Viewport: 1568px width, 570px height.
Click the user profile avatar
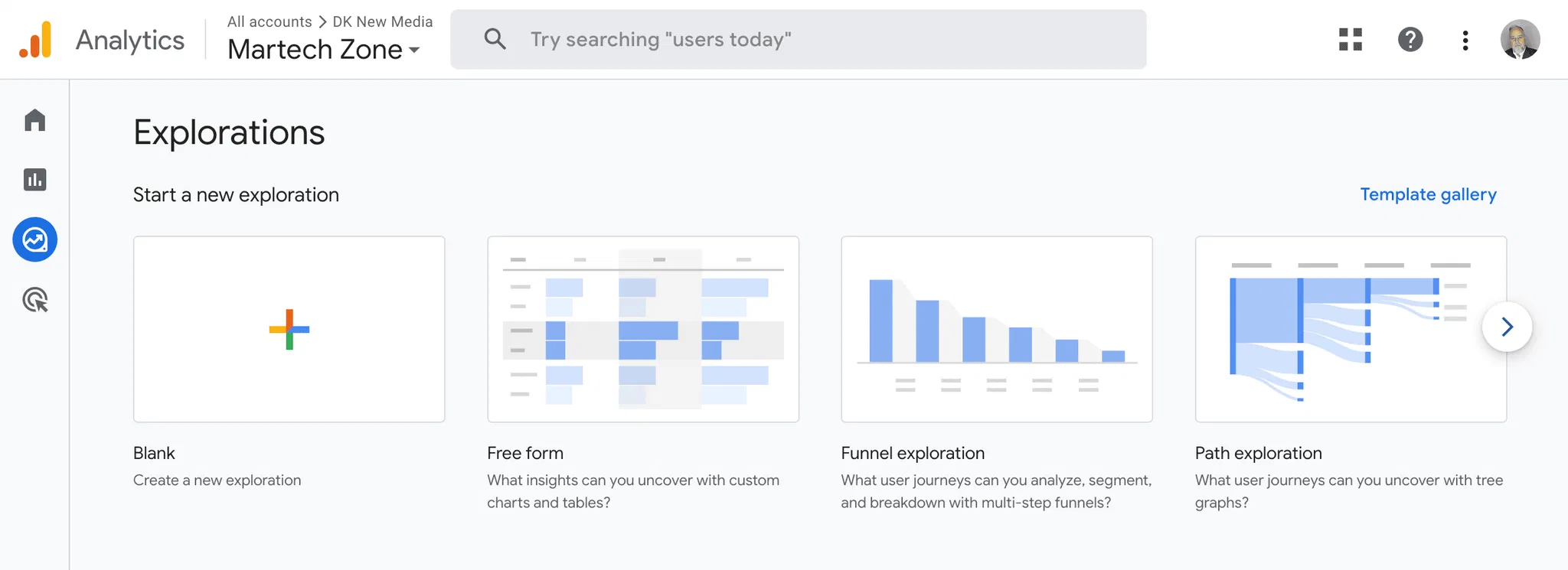click(x=1520, y=40)
